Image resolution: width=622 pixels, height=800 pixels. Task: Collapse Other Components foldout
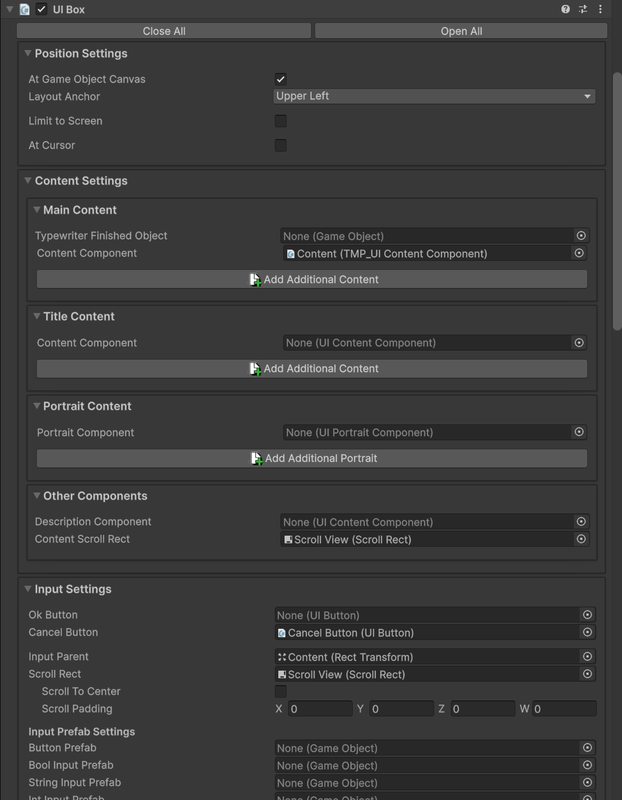coord(37,495)
